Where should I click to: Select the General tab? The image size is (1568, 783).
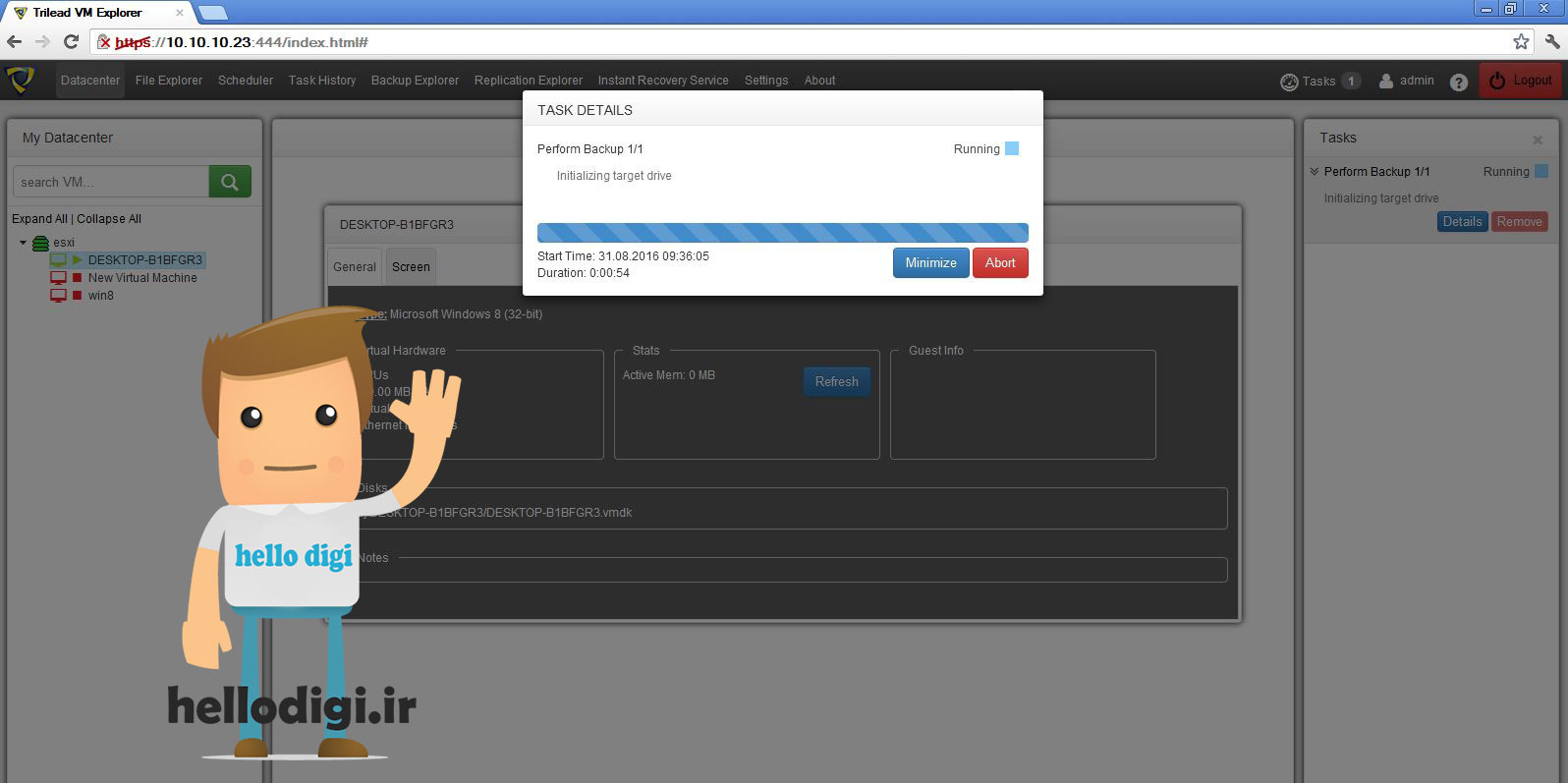[355, 267]
